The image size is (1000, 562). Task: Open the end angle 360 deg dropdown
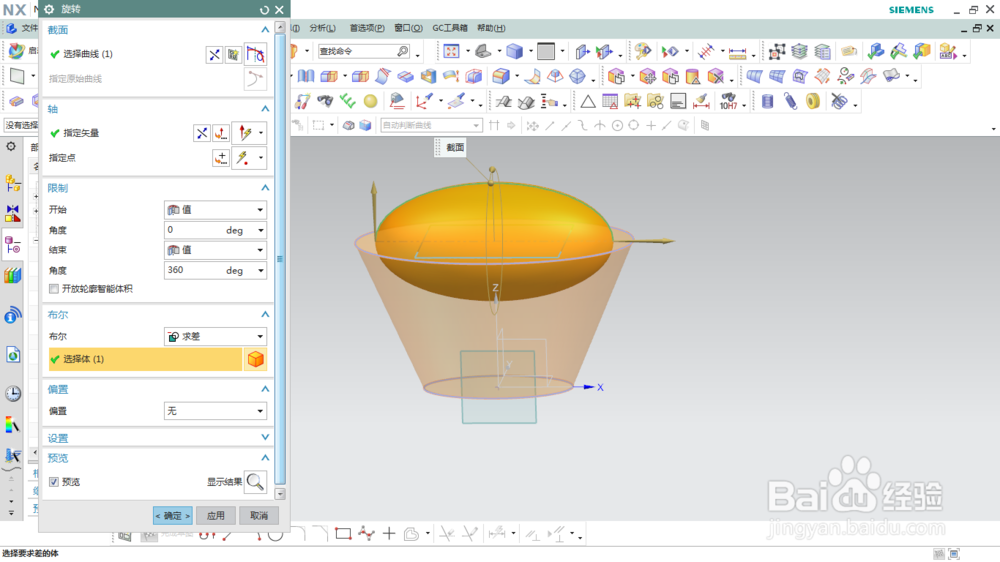point(261,270)
